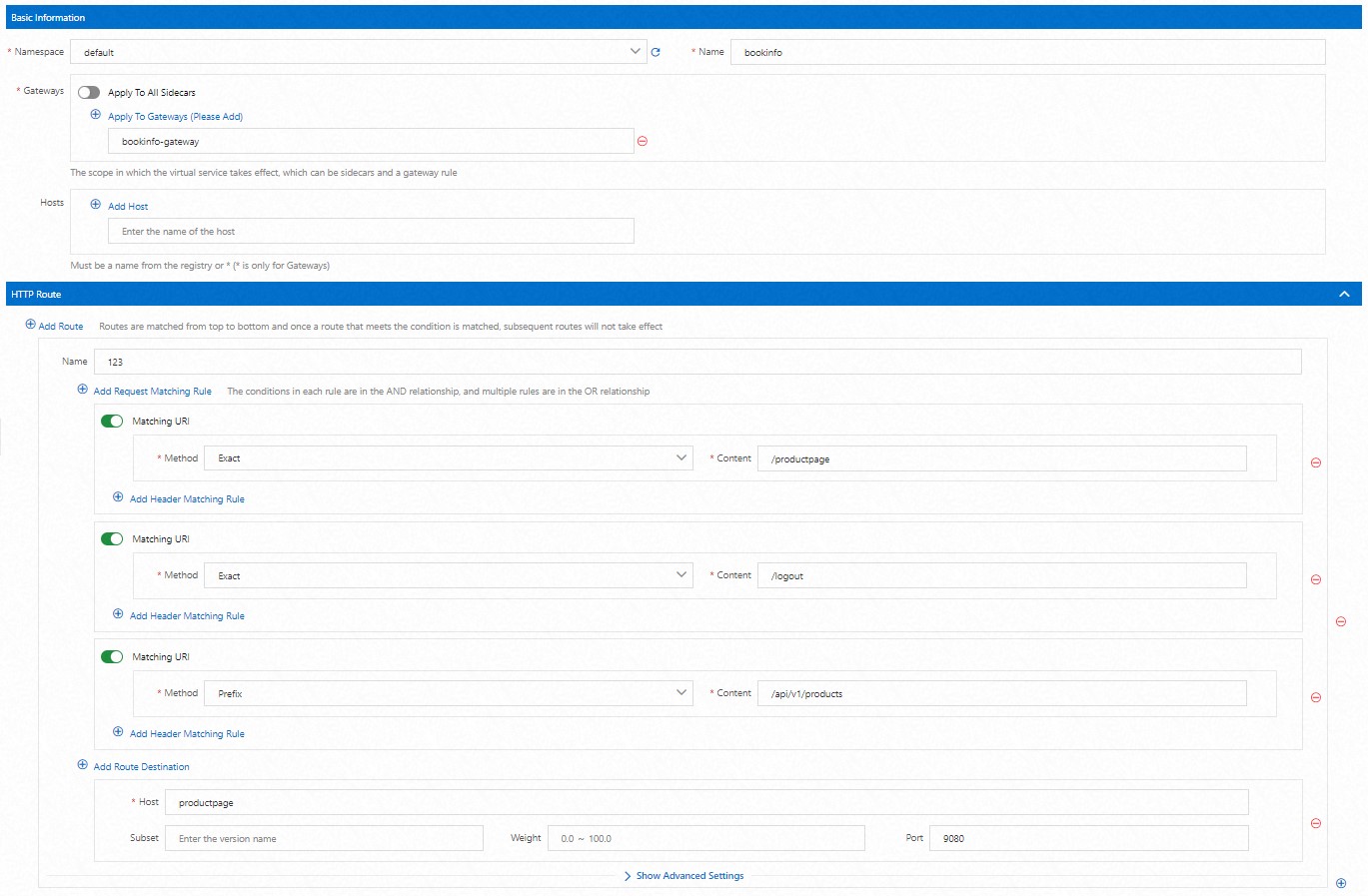1368x896 pixels.
Task: Click route Name field containing 123
Action: click(697, 362)
